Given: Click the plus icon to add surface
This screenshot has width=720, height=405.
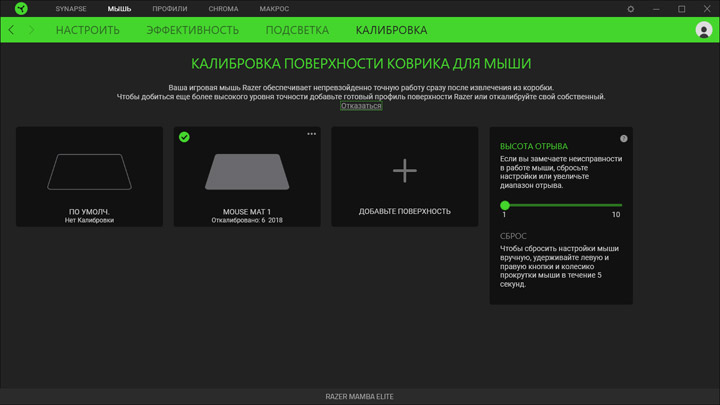Looking at the screenshot, I should pyautogui.click(x=405, y=171).
